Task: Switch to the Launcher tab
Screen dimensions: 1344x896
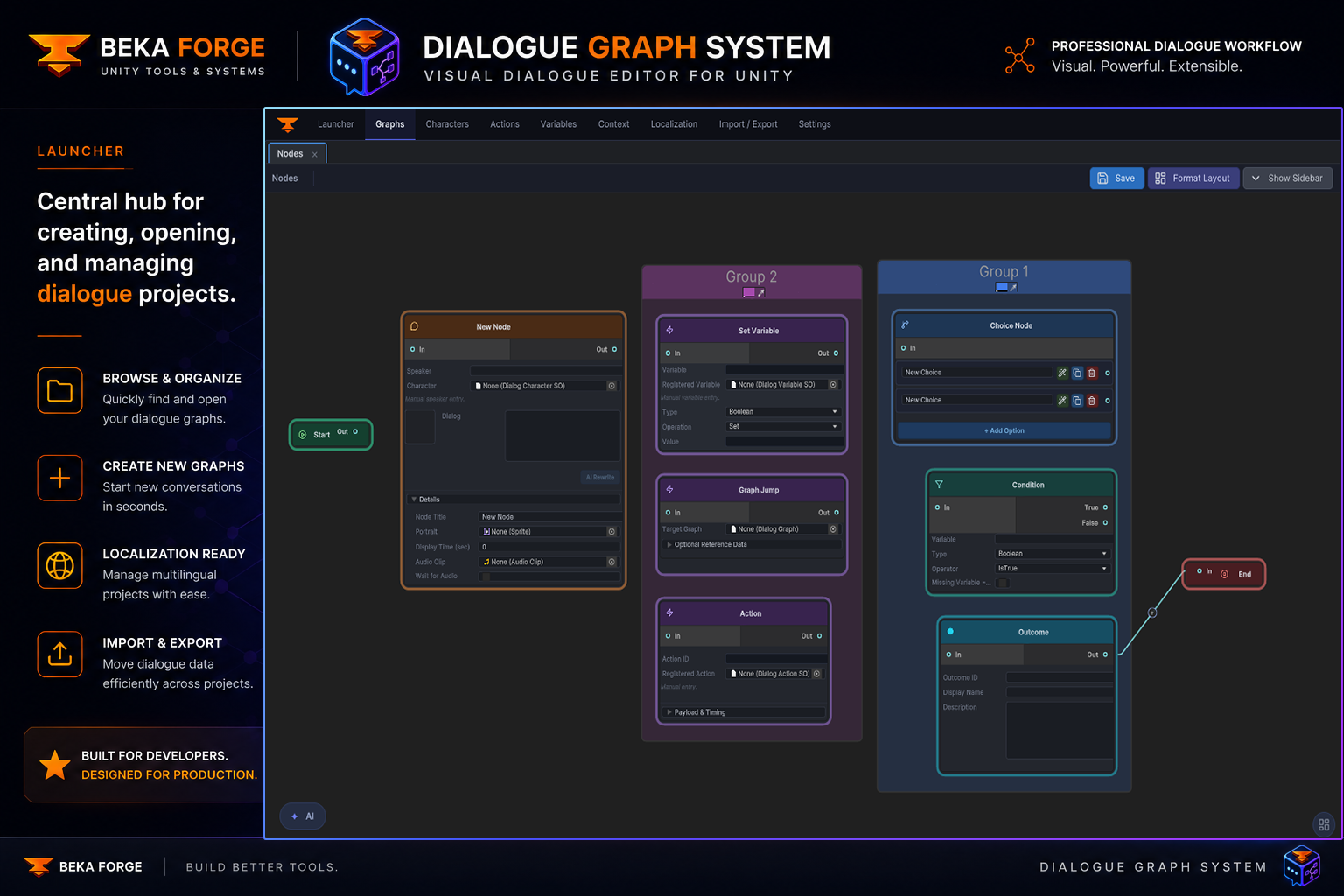Action: 336,124
